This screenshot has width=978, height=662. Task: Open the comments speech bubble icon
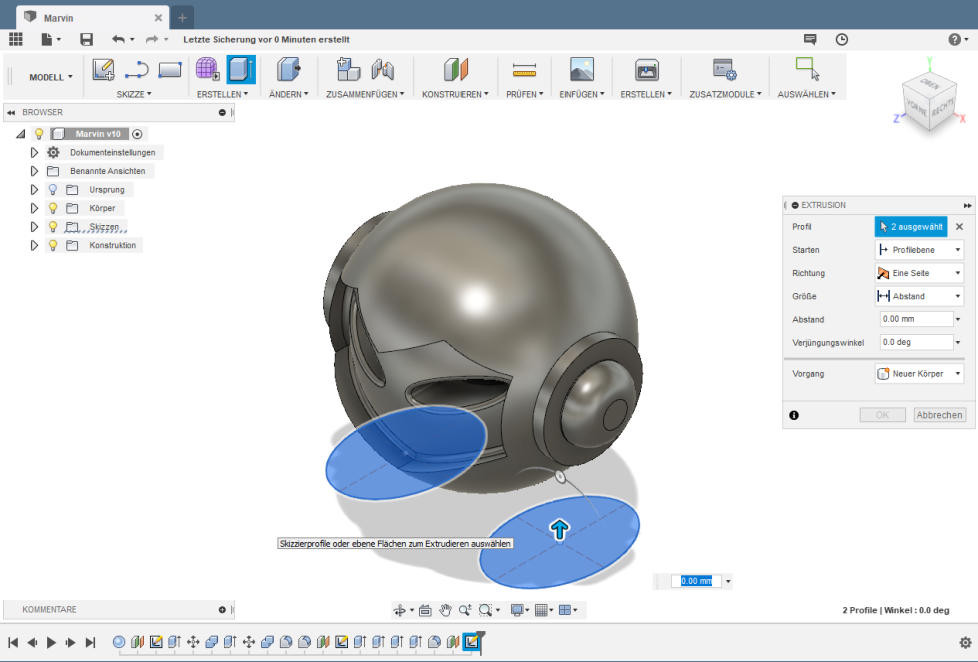pos(810,39)
